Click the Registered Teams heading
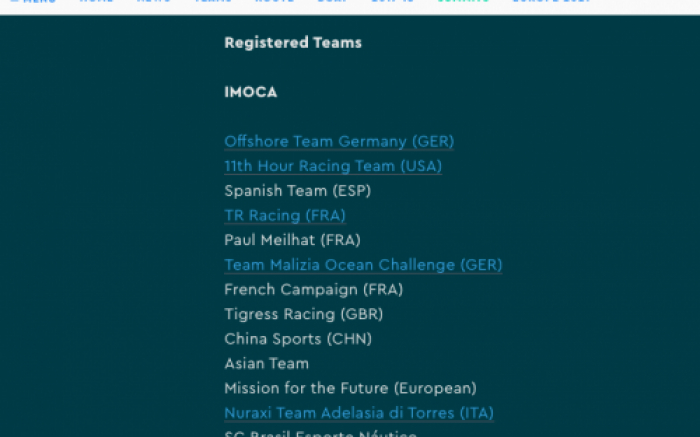 click(x=293, y=43)
